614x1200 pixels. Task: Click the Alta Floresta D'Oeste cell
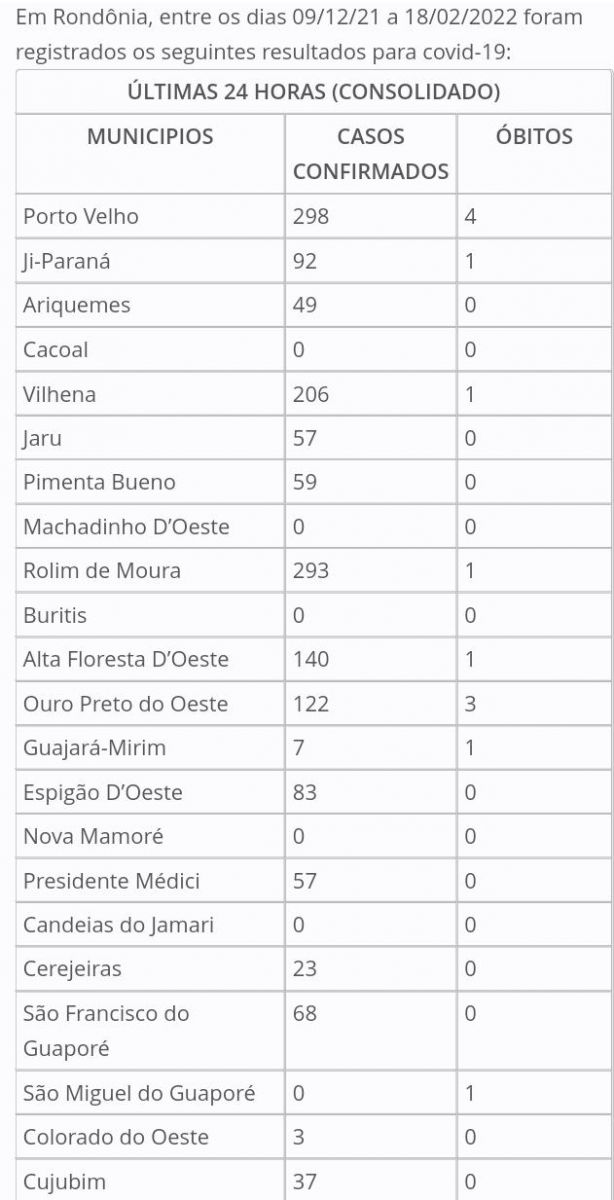coord(126,659)
